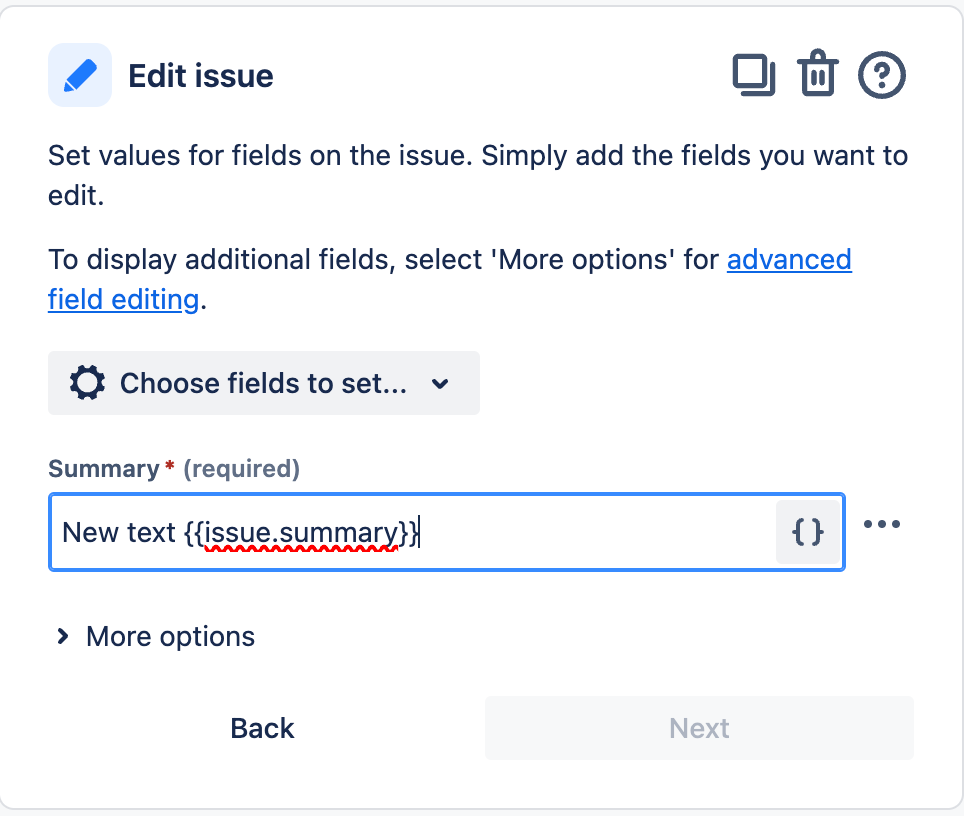This screenshot has height=816, width=964.
Task: Focus the Summary text input field
Action: [600, 532]
